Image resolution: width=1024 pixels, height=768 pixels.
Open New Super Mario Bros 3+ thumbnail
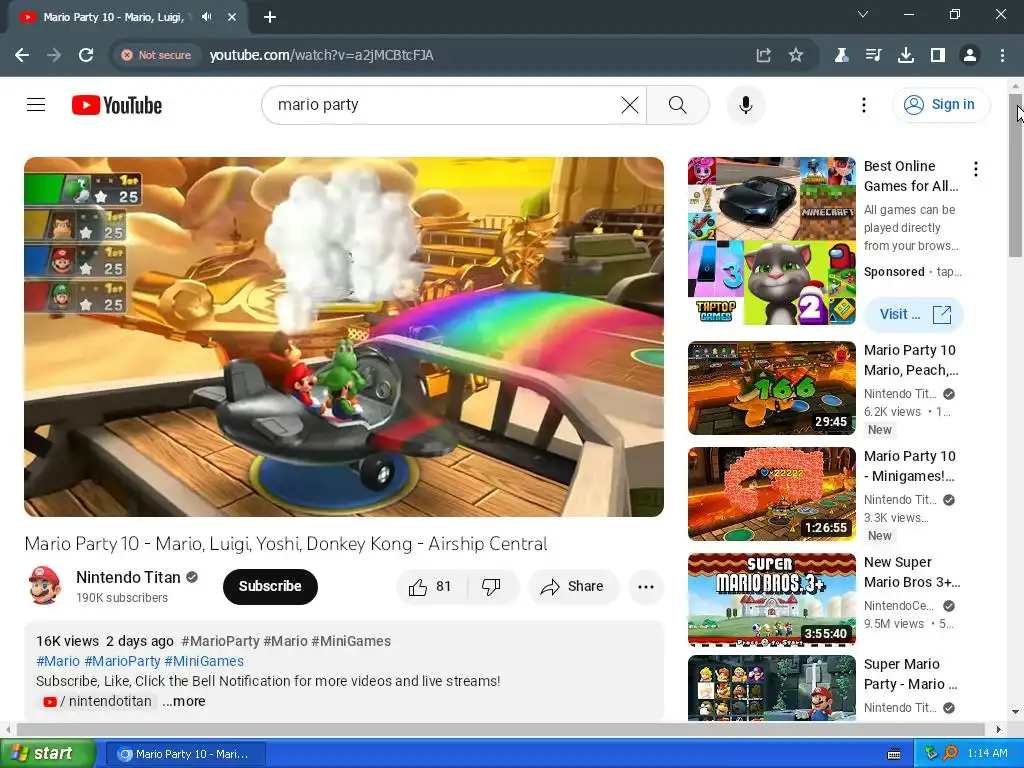[x=772, y=600]
